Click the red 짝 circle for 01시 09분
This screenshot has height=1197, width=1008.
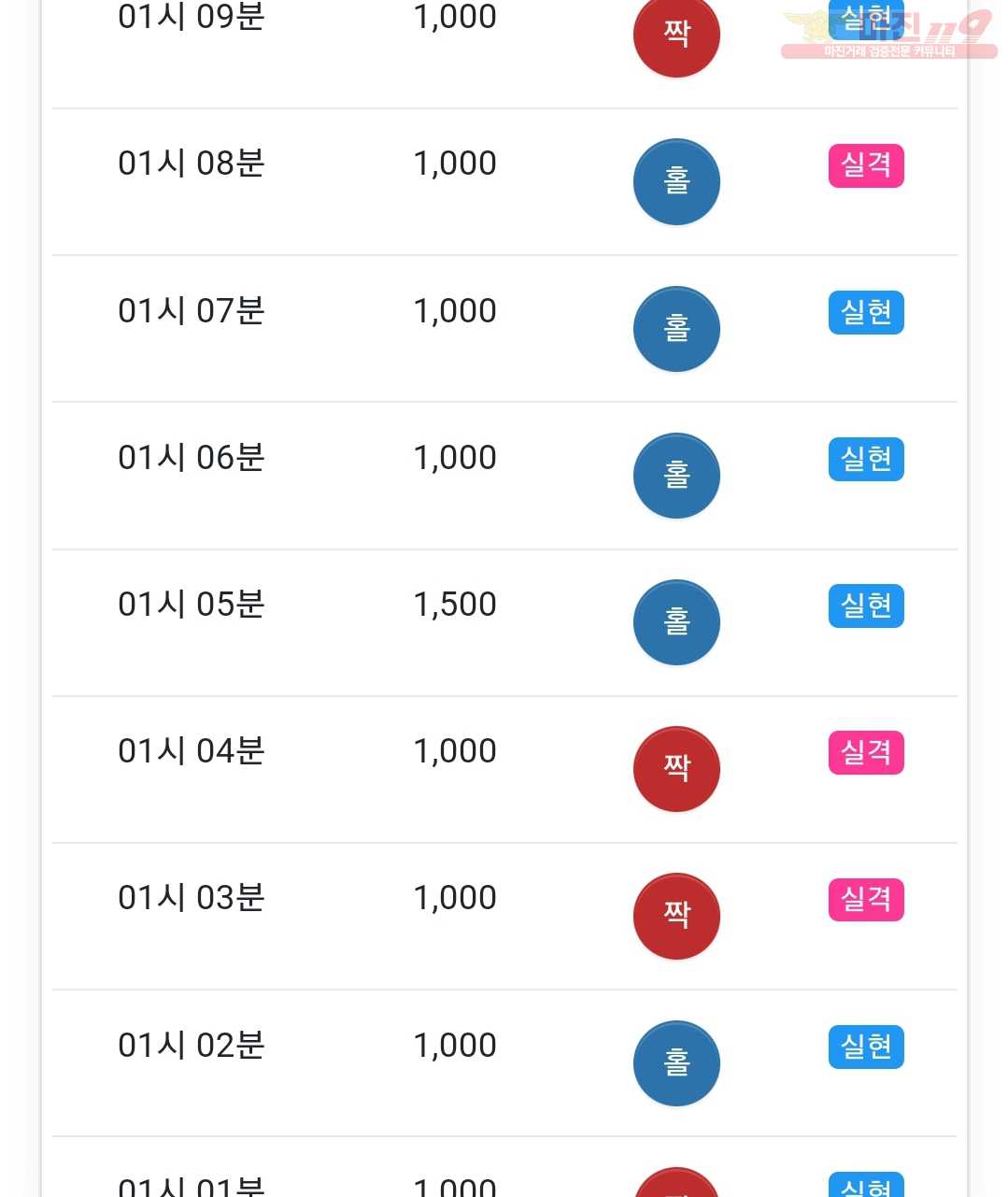click(676, 35)
